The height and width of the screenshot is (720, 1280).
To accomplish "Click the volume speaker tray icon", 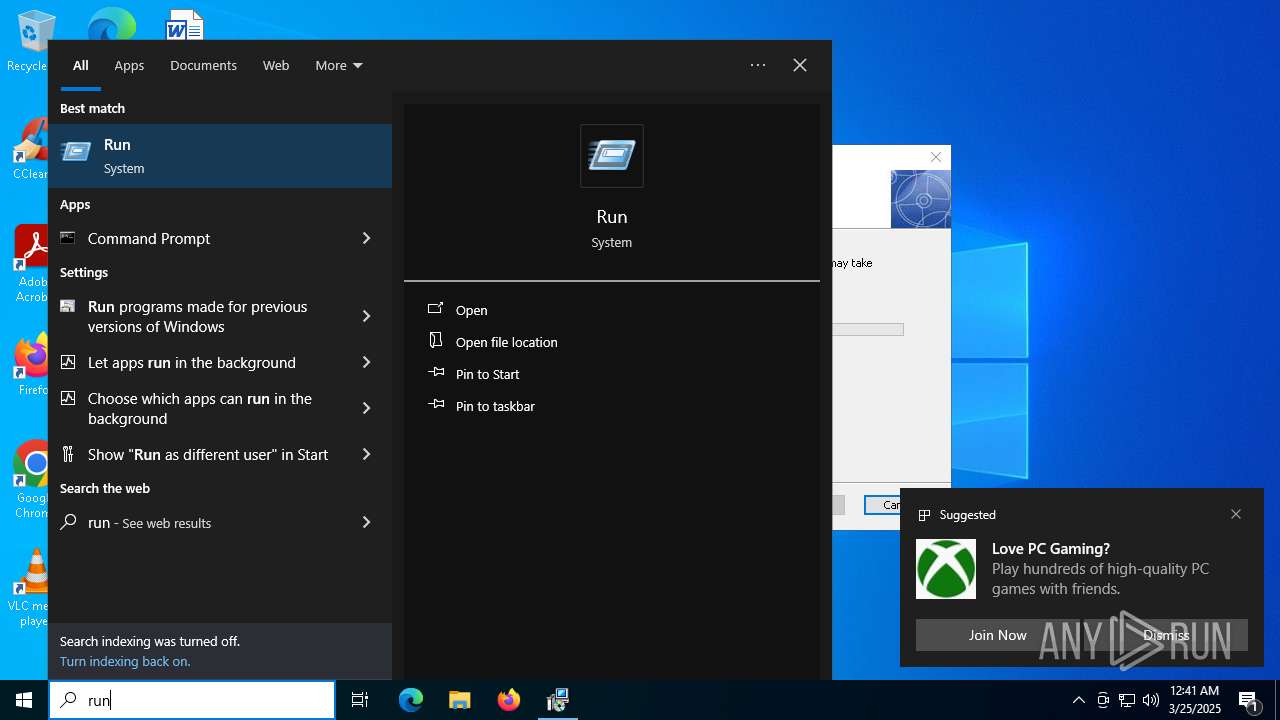I will coord(1151,700).
